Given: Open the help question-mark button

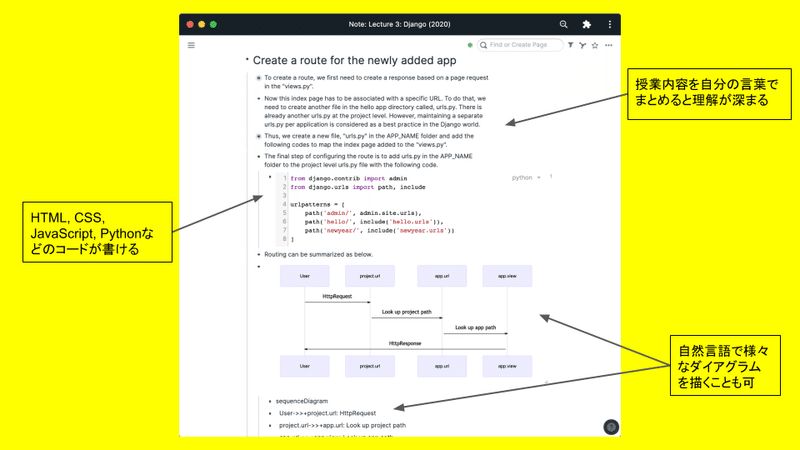Looking at the screenshot, I should coord(611,427).
